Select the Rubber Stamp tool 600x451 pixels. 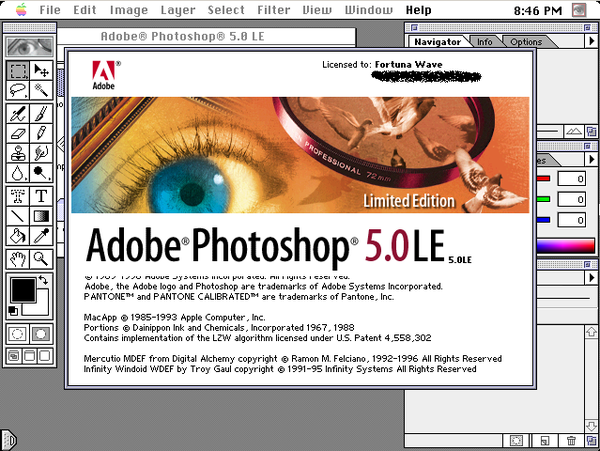tap(18, 153)
